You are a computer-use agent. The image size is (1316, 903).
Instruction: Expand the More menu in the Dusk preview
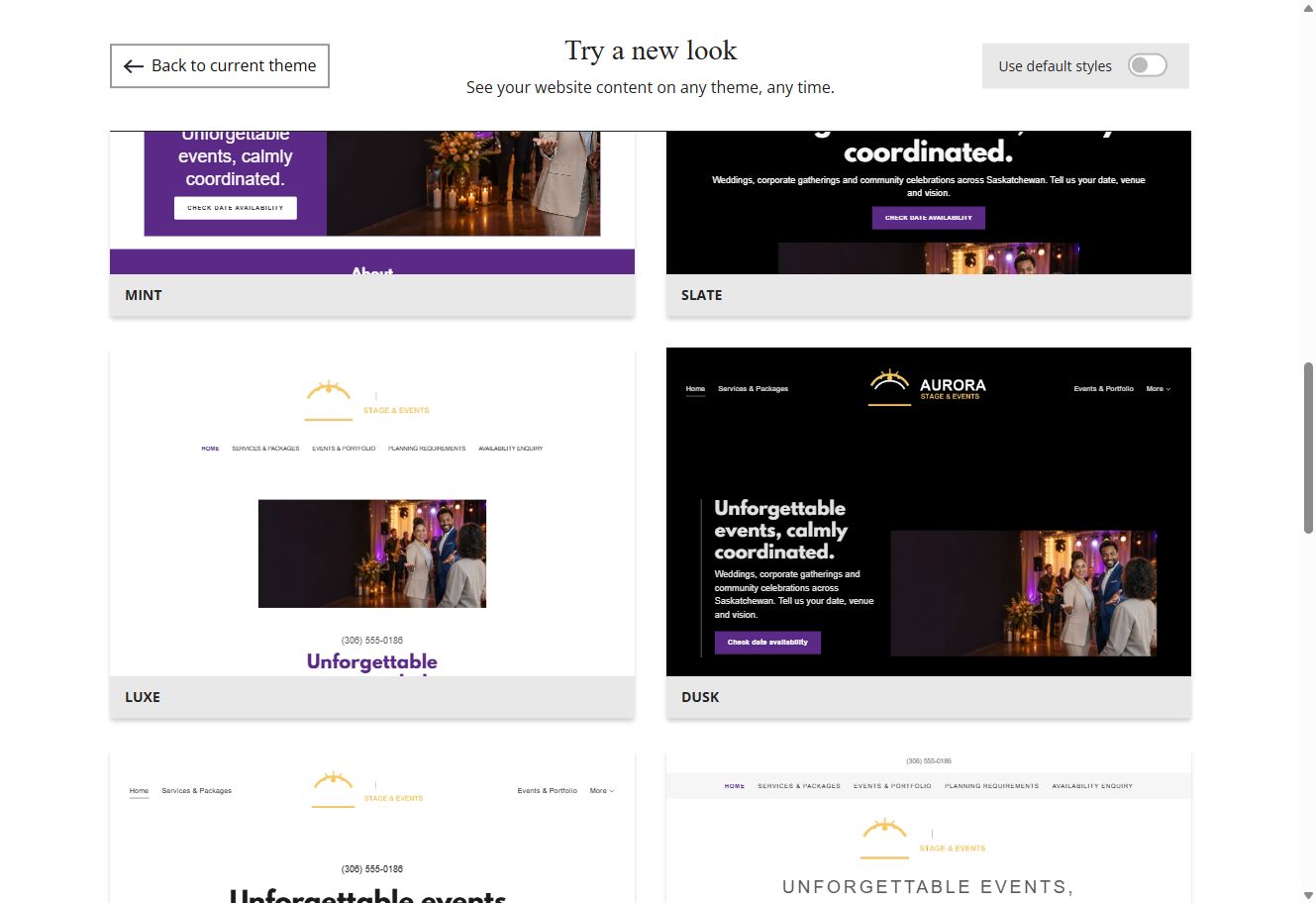pos(1158,389)
